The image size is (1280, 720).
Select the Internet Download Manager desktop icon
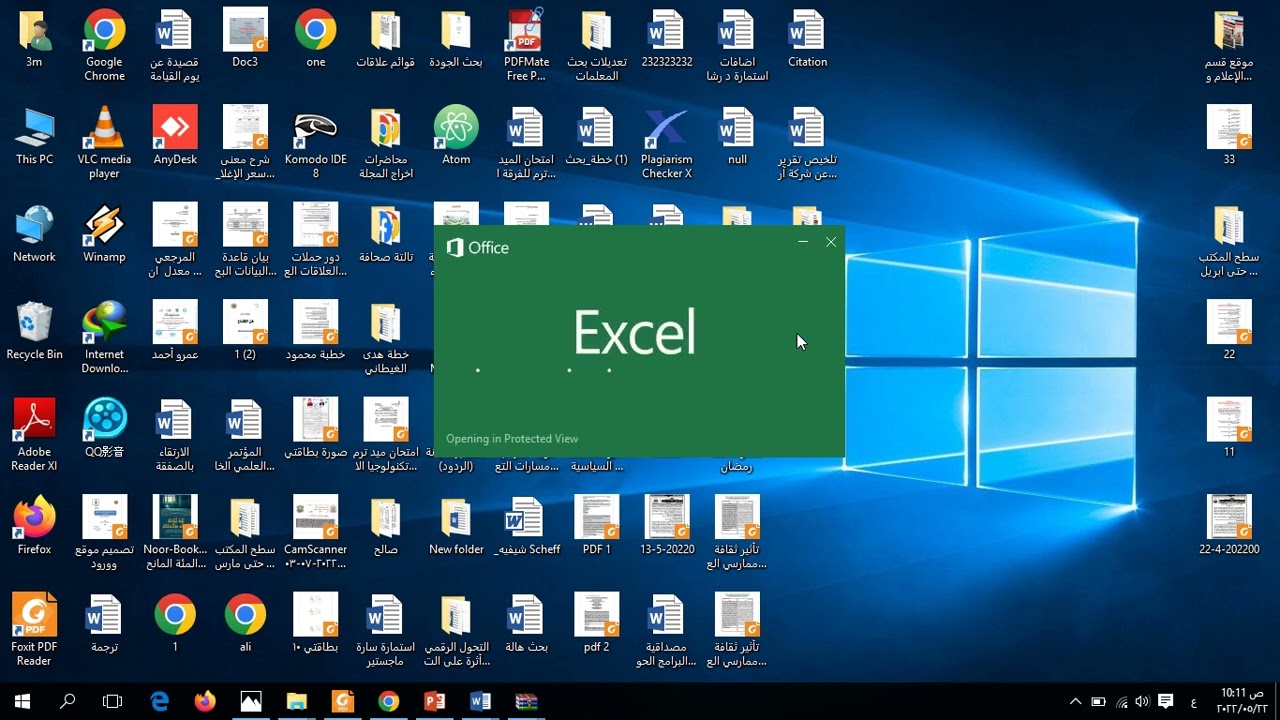coord(104,337)
